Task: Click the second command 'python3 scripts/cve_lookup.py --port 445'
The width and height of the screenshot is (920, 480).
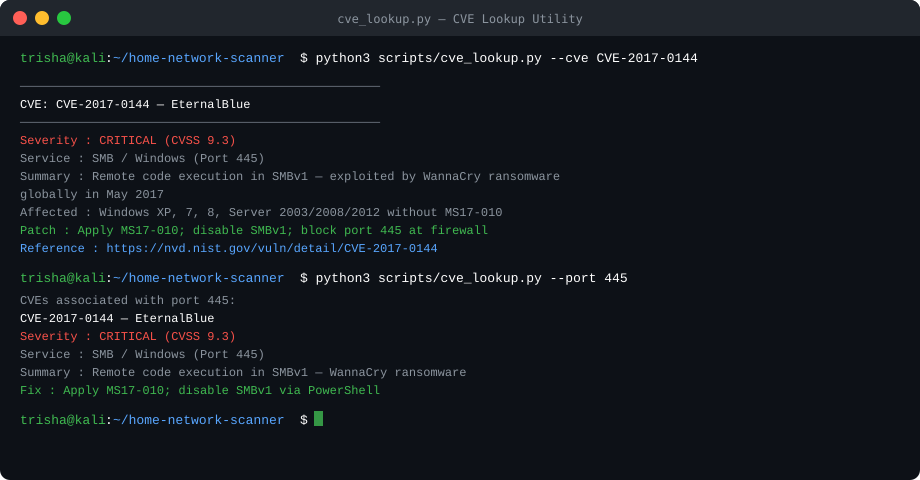Action: [x=472, y=278]
